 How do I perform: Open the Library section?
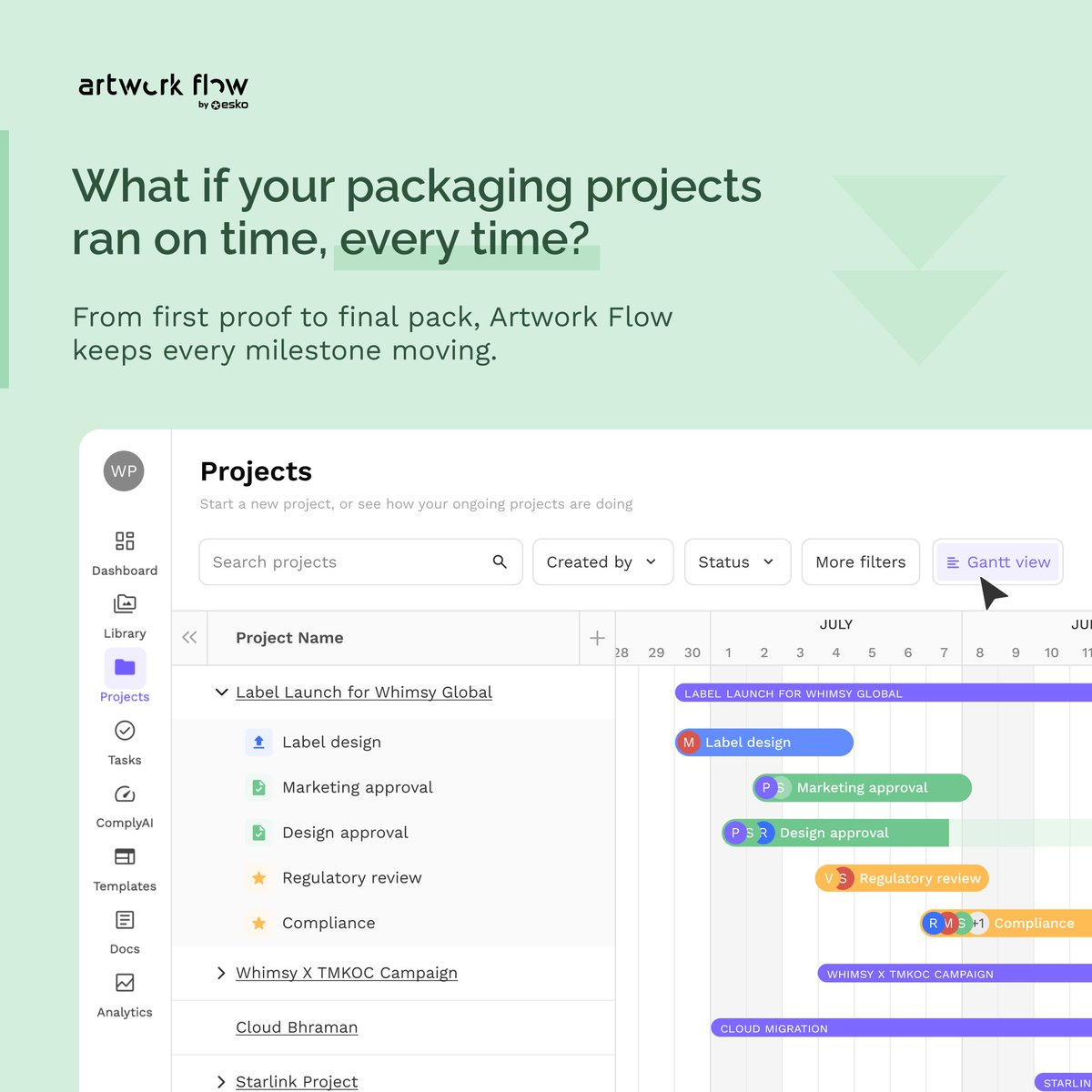point(125,615)
